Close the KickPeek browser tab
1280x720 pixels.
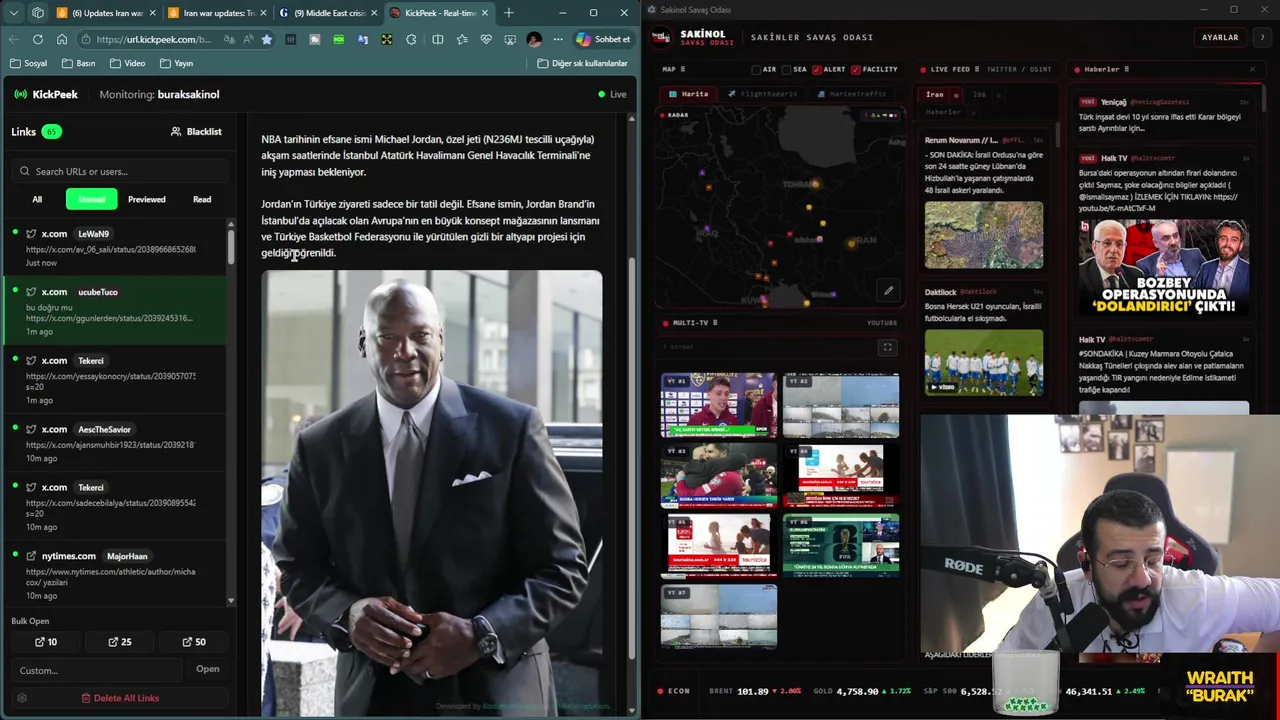click(x=485, y=13)
